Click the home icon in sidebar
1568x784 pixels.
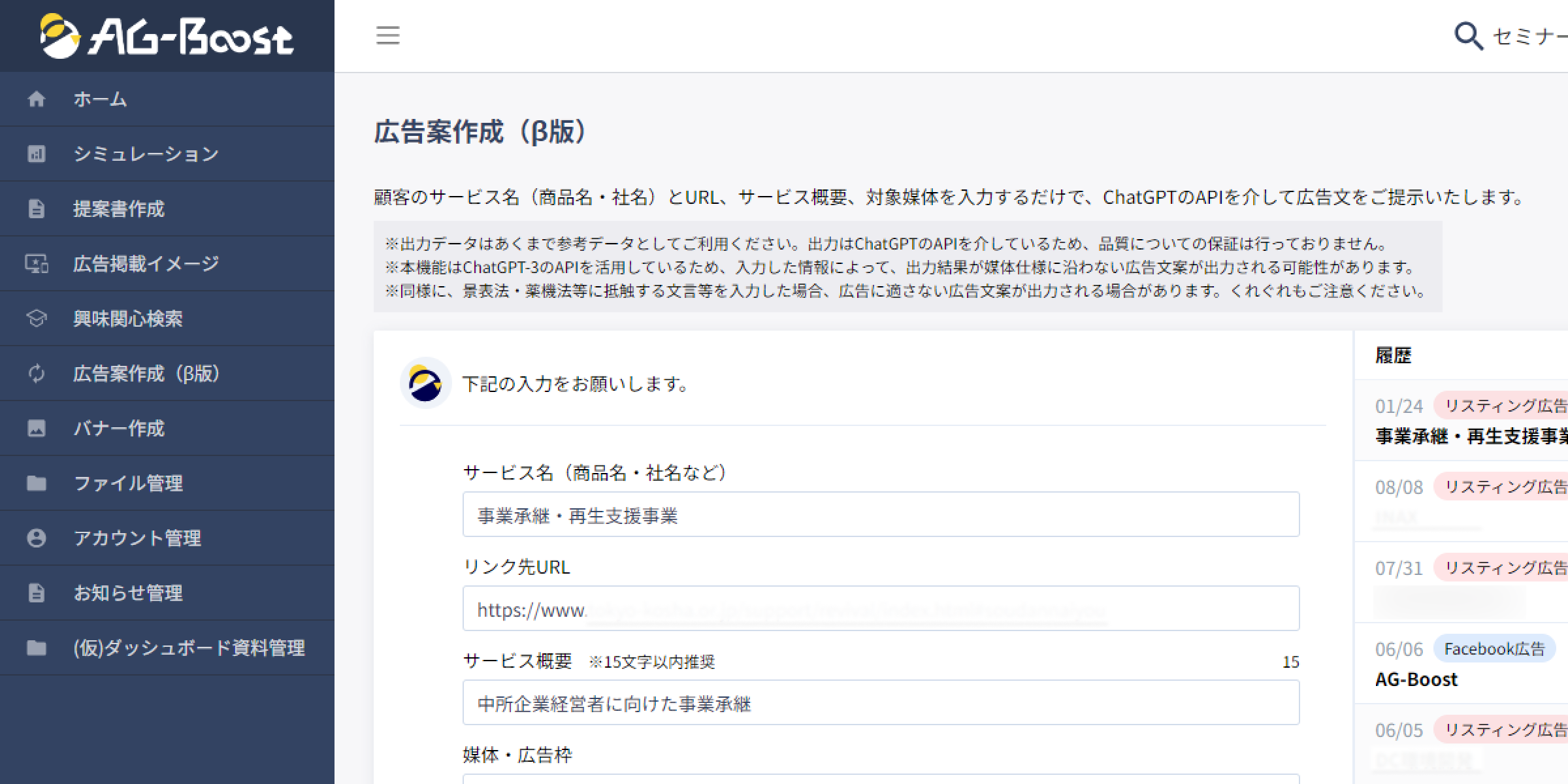tap(37, 99)
